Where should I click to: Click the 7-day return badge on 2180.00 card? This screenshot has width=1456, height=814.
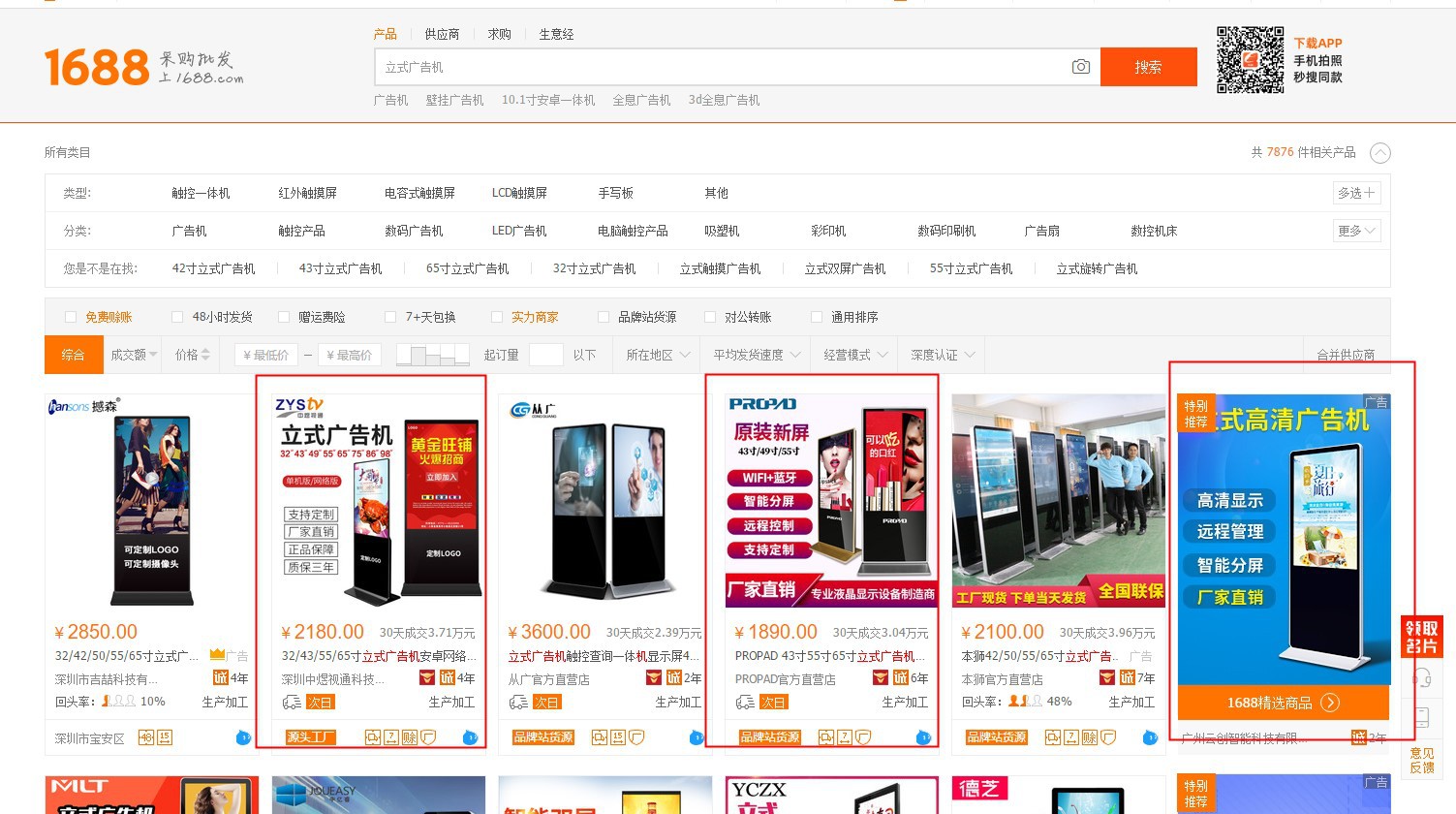391,737
